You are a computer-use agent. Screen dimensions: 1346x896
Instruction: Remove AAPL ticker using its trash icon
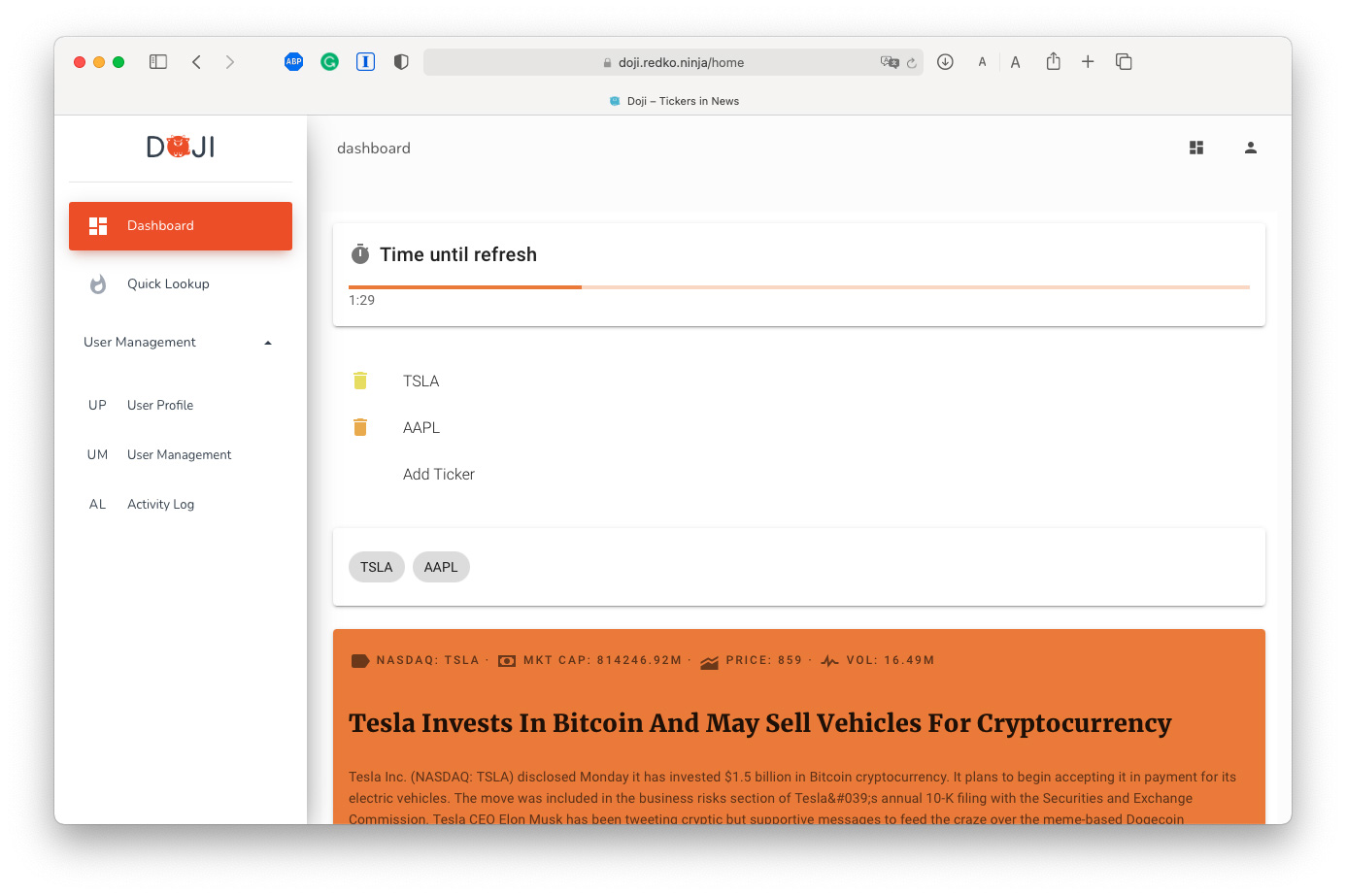tap(360, 427)
